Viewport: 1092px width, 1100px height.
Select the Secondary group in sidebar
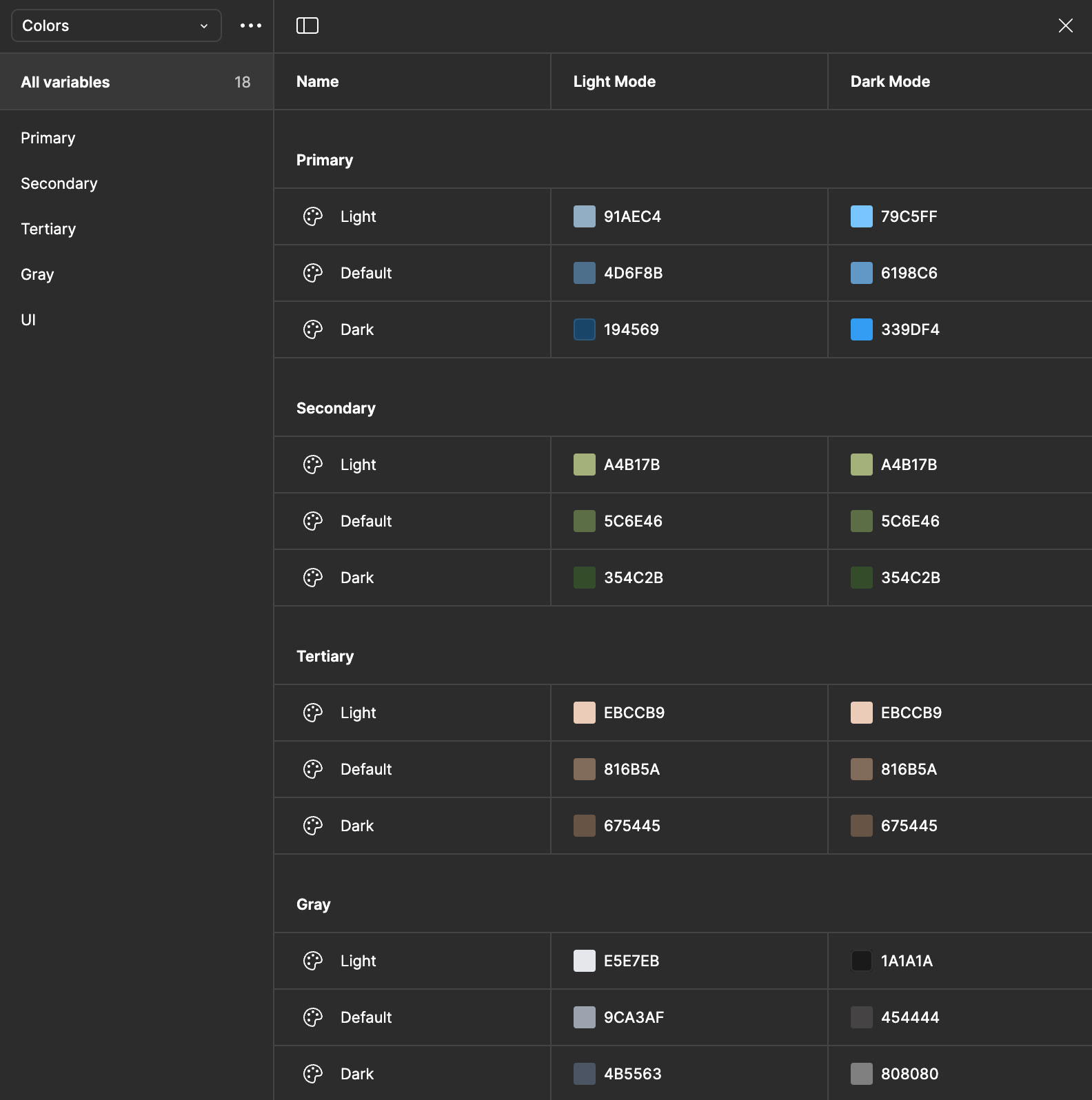click(x=59, y=183)
